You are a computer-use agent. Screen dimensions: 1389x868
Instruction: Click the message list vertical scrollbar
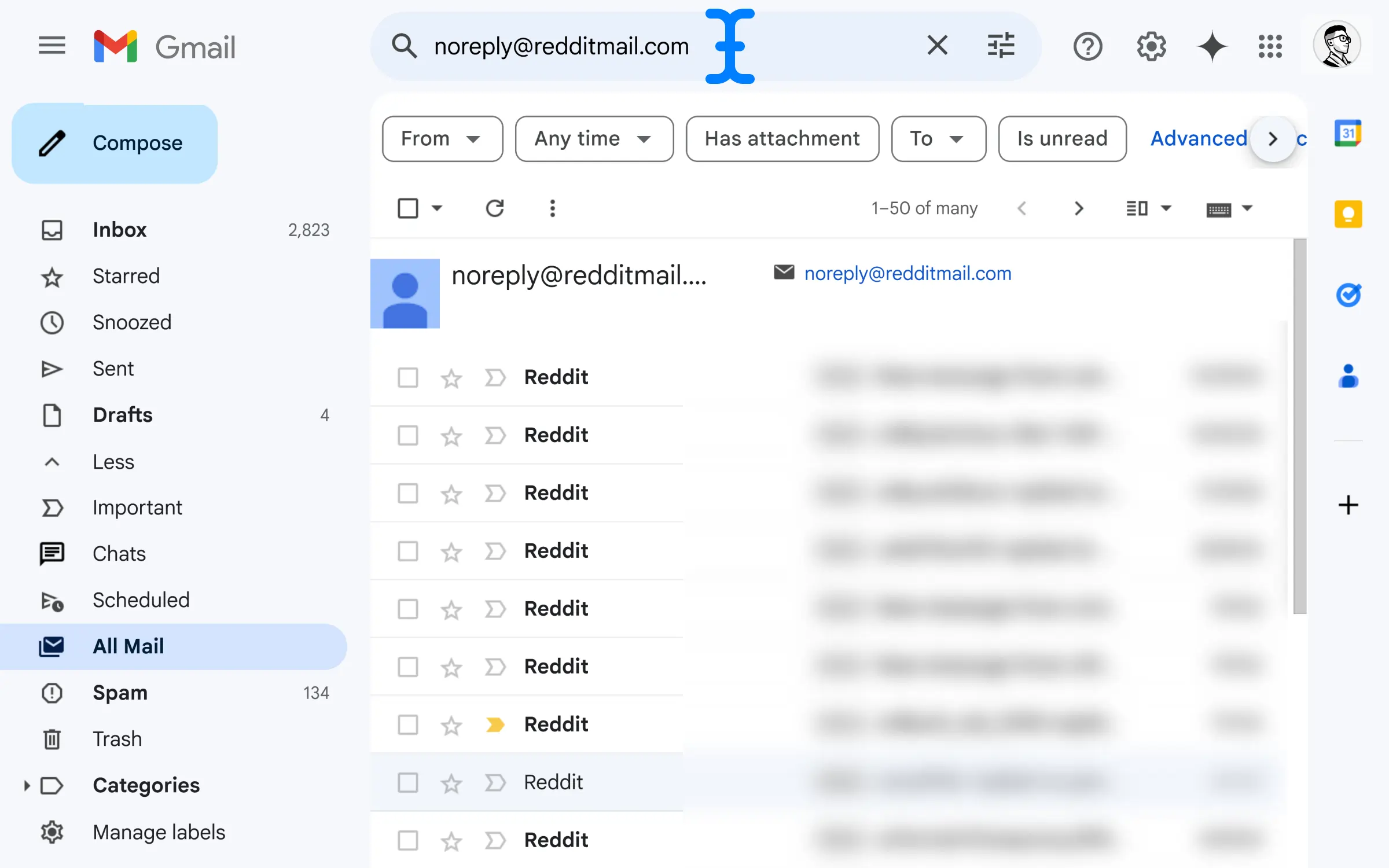click(x=1300, y=426)
